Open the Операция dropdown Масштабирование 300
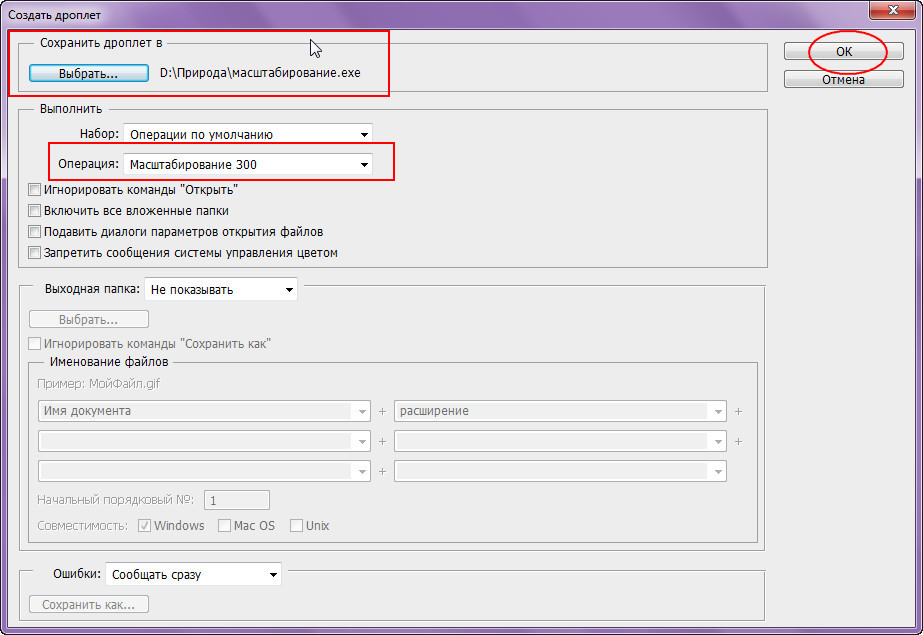The image size is (923, 635). 248,164
